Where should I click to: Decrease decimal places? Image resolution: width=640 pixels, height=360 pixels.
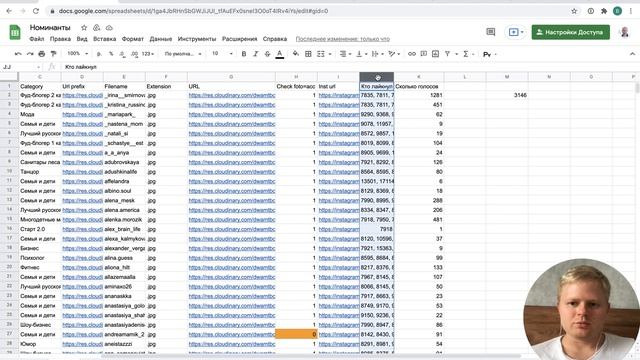pyautogui.click(x=122, y=54)
